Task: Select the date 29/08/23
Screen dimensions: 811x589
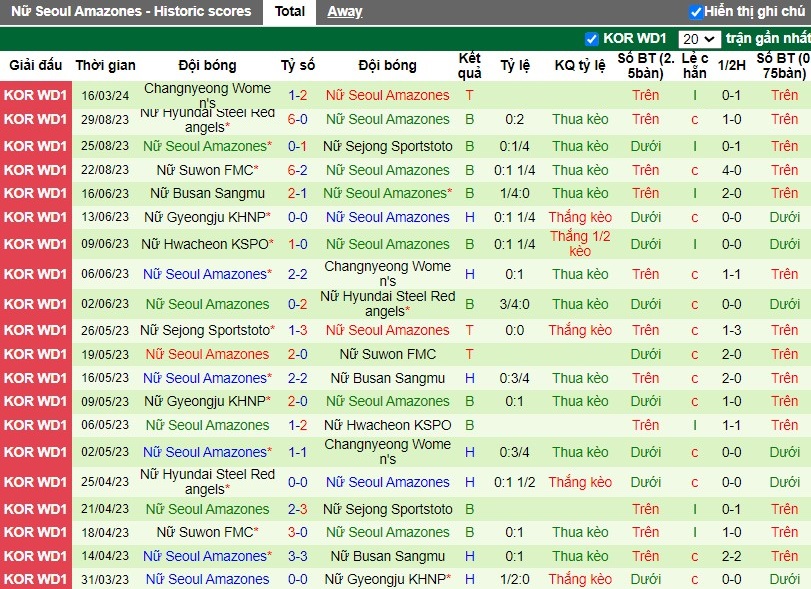Action: [x=105, y=119]
